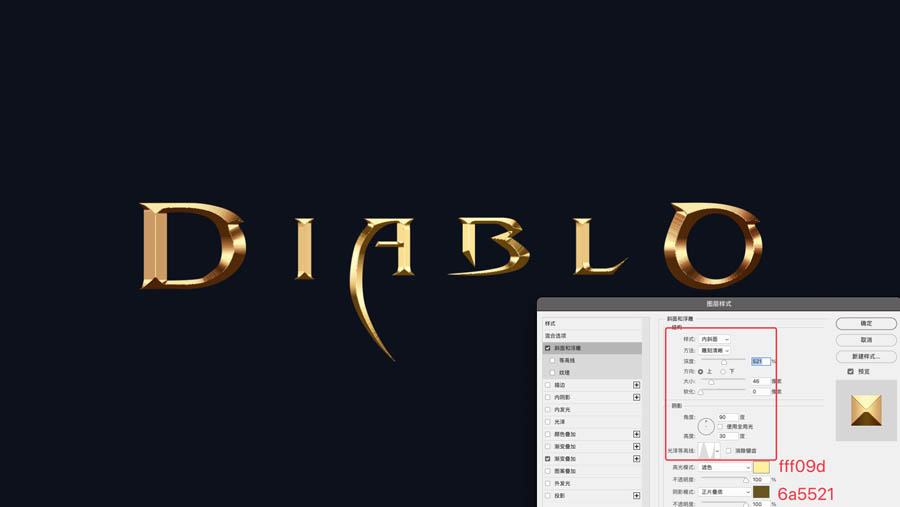Click the 确定 button
The width and height of the screenshot is (900, 507).
(x=866, y=324)
